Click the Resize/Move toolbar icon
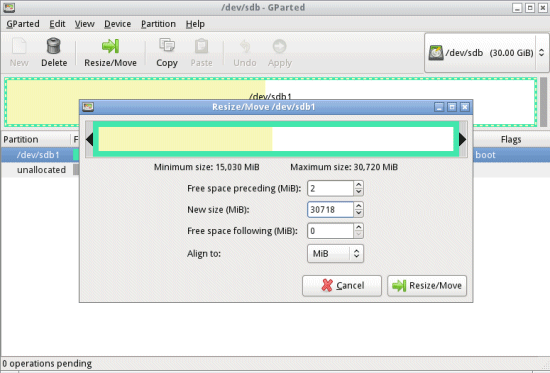 pyautogui.click(x=110, y=46)
